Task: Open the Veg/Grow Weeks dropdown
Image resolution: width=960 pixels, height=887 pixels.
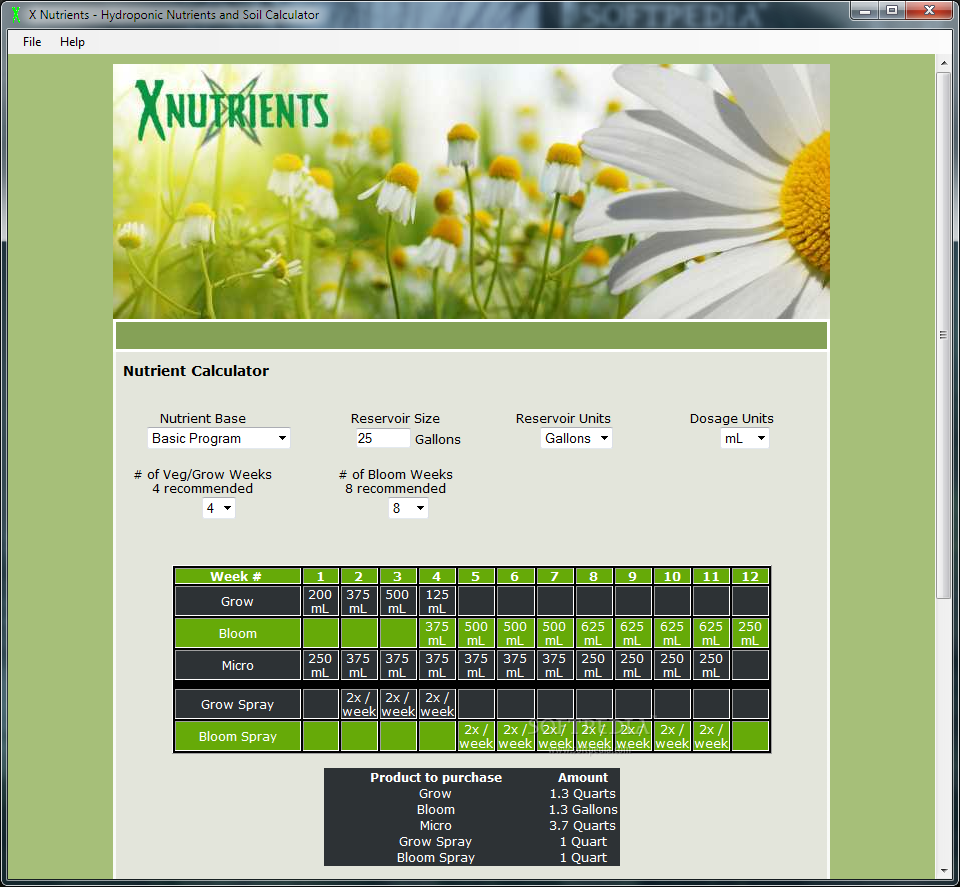Action: tap(219, 508)
